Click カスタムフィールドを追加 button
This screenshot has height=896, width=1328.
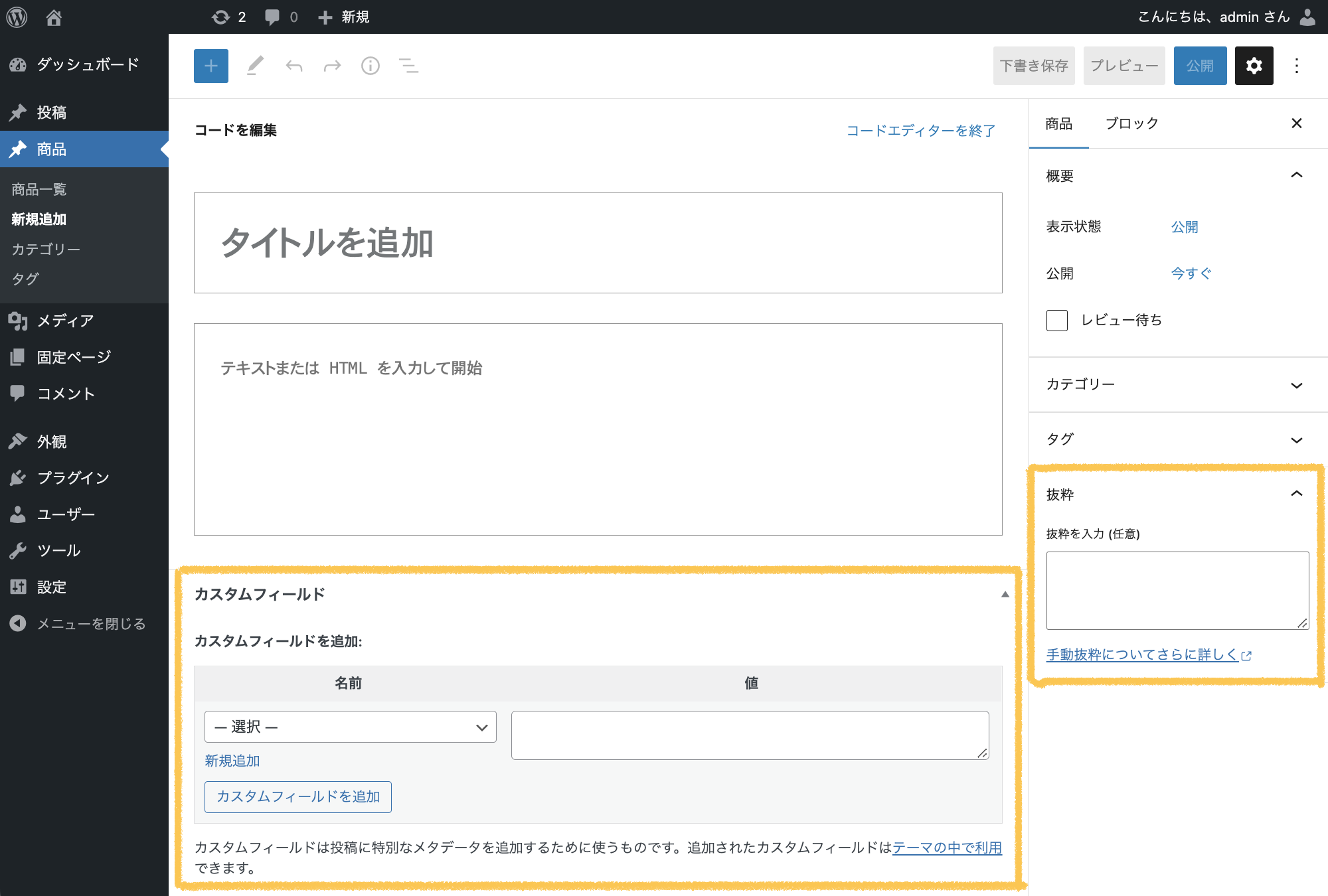pyautogui.click(x=298, y=796)
